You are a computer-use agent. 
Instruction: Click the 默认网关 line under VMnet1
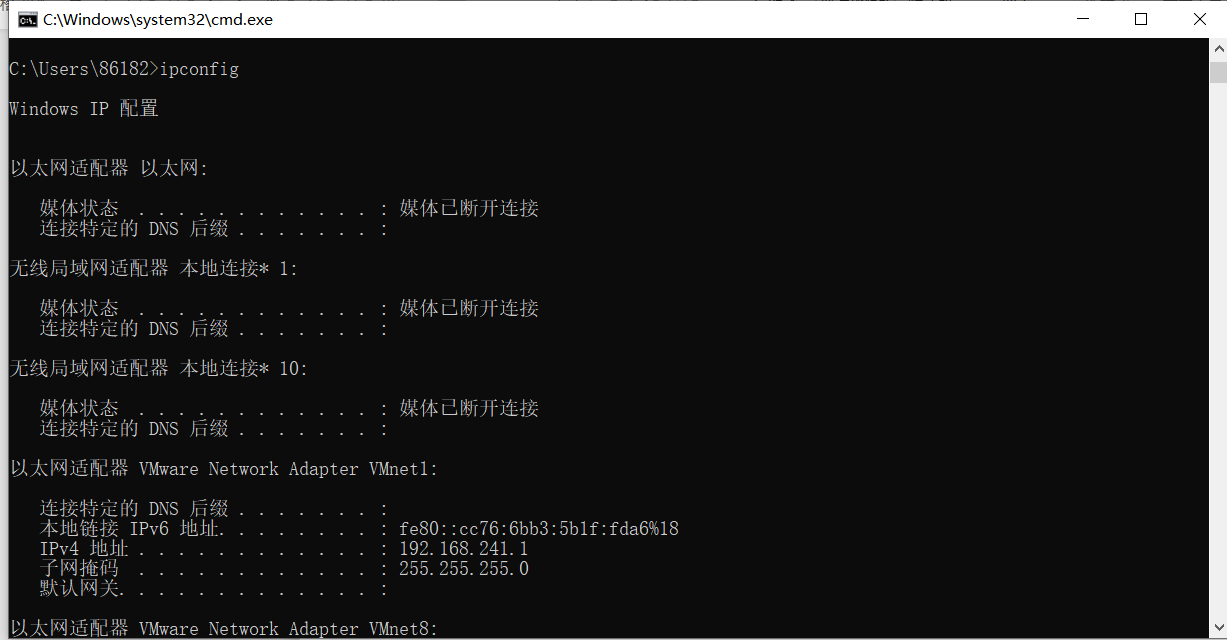[214, 589]
